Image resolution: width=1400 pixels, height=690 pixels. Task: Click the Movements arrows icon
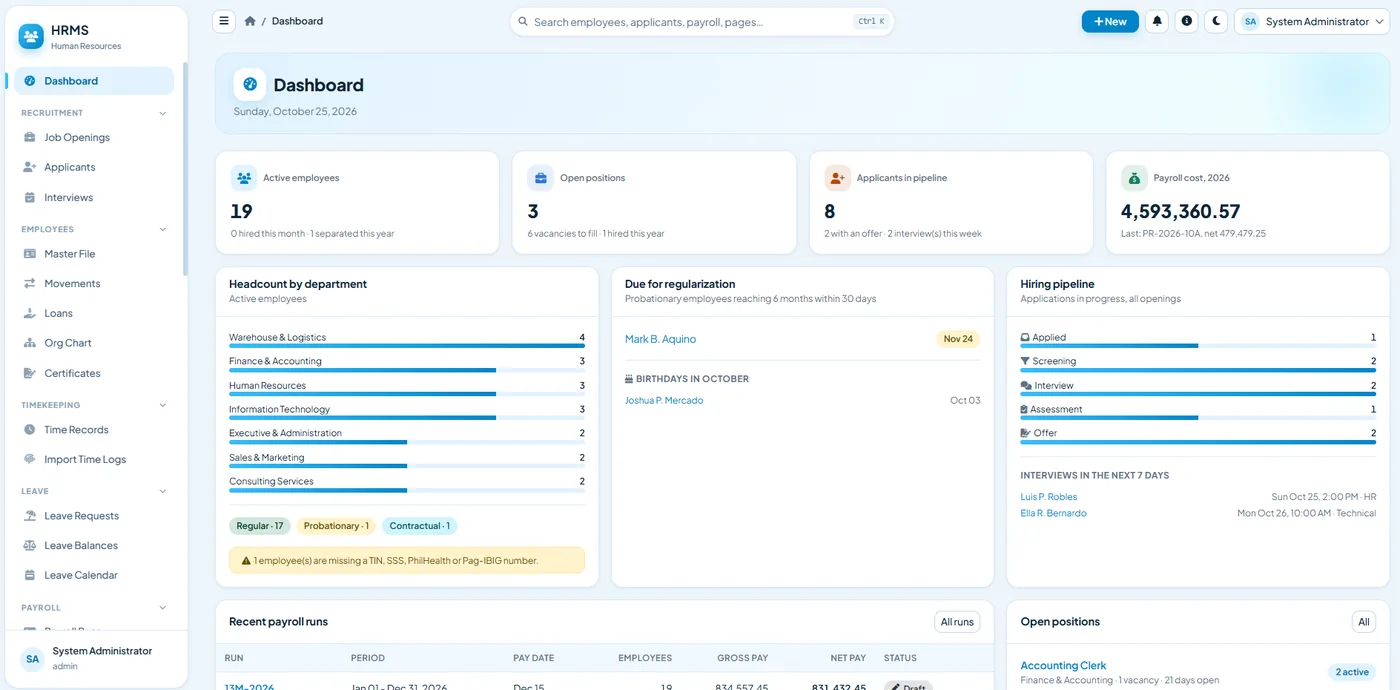click(30, 284)
